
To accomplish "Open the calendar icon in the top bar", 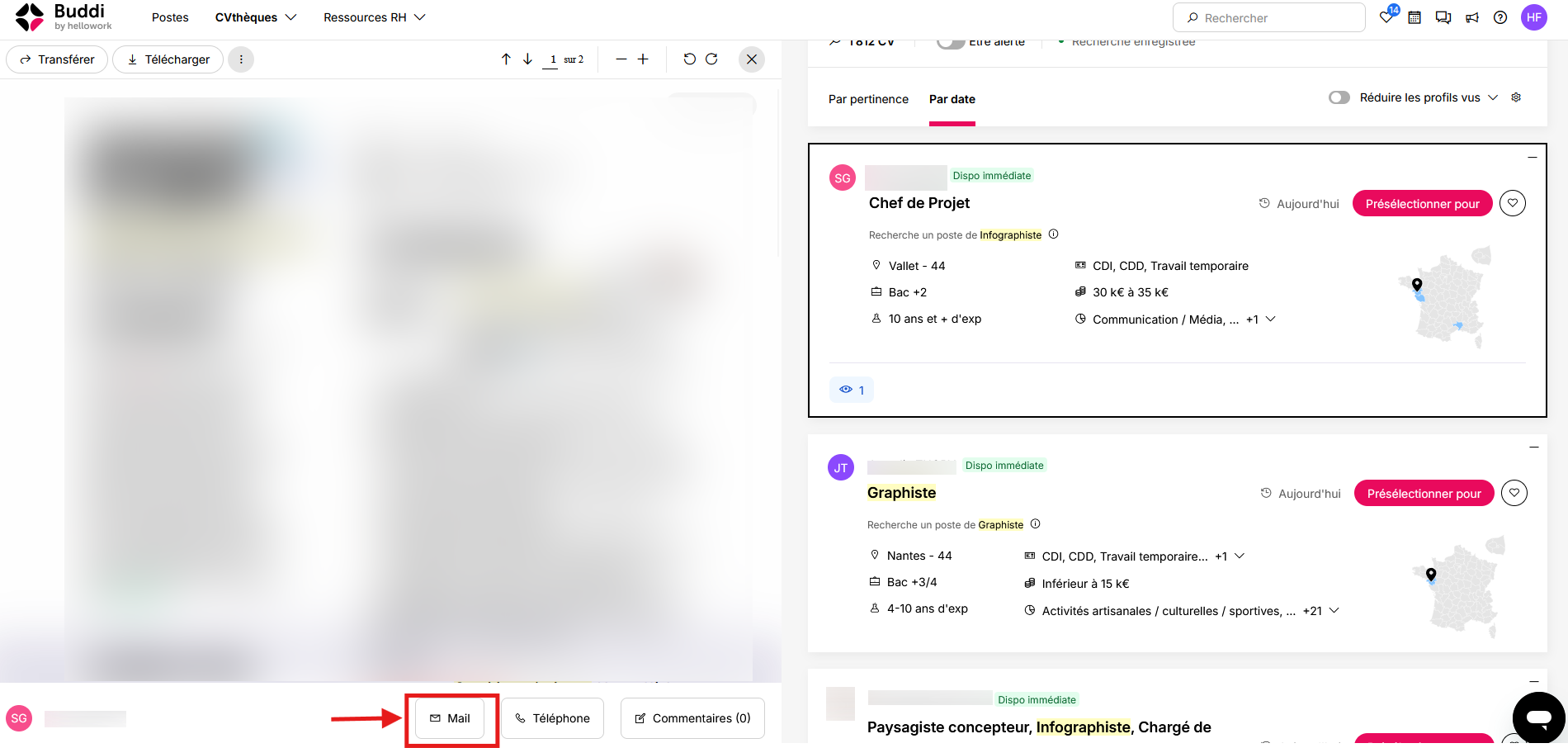I will 1415,17.
